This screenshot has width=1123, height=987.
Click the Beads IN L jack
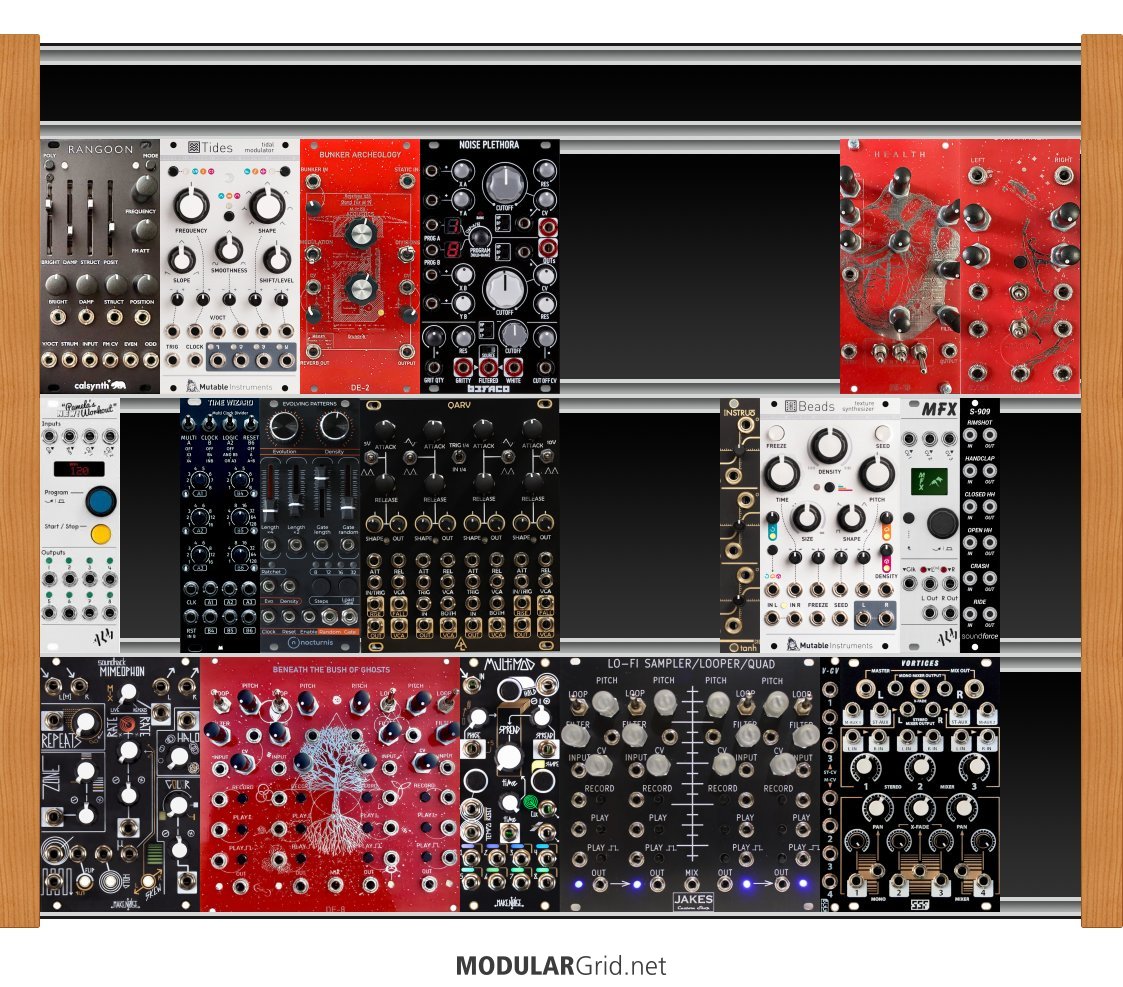coord(772,617)
